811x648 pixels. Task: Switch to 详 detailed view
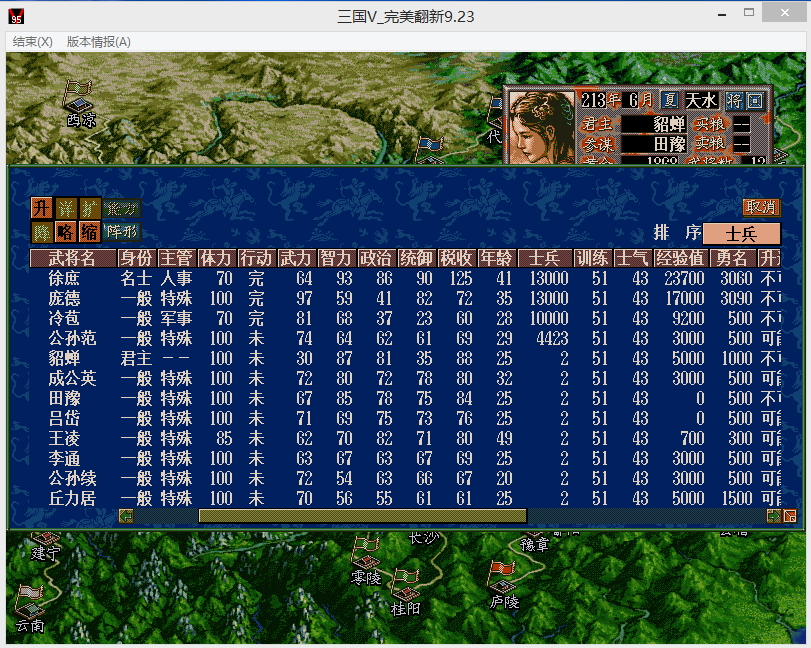pos(66,208)
